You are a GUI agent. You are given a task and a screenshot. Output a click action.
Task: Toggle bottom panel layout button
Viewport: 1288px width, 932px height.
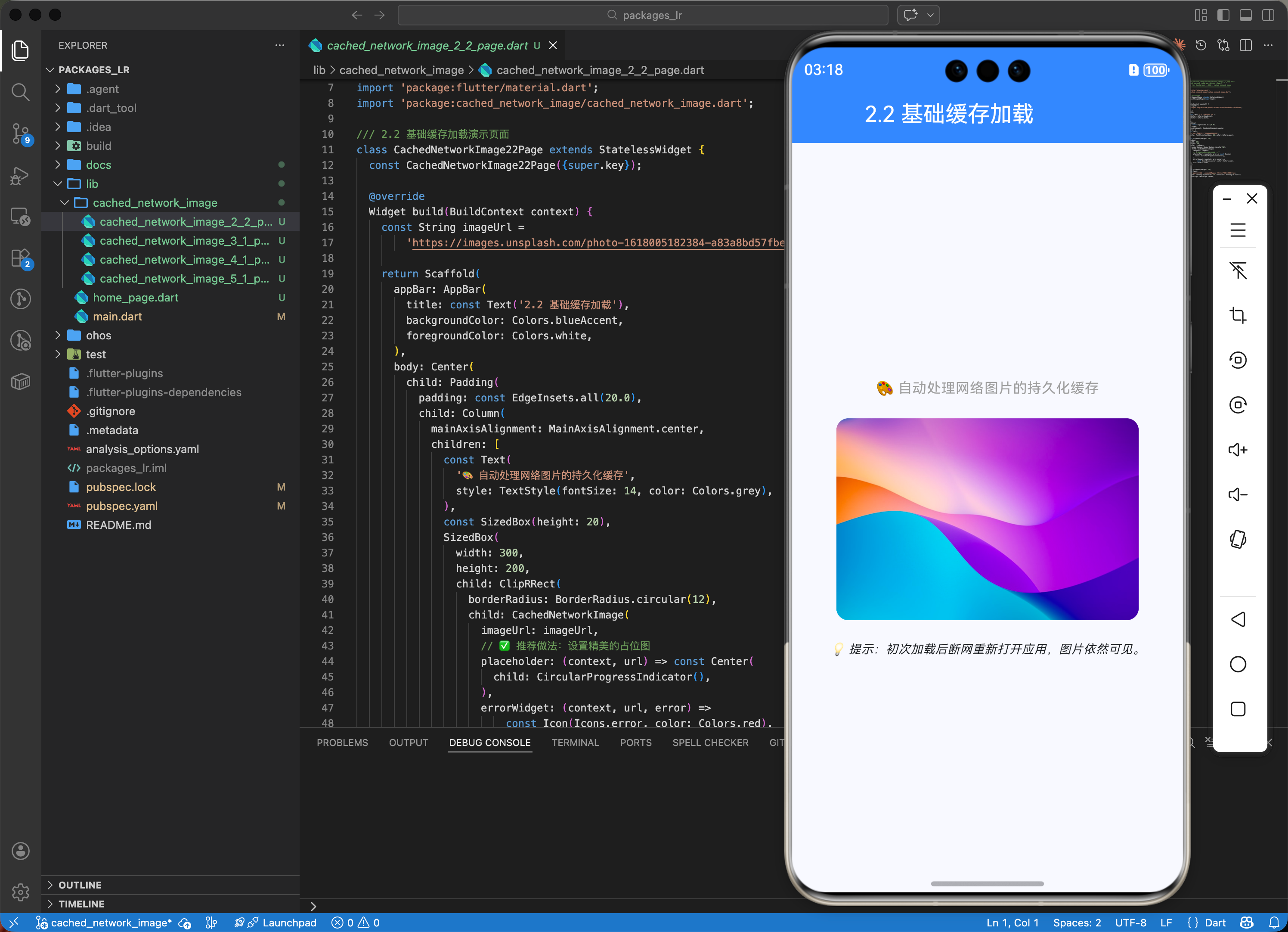click(1245, 16)
